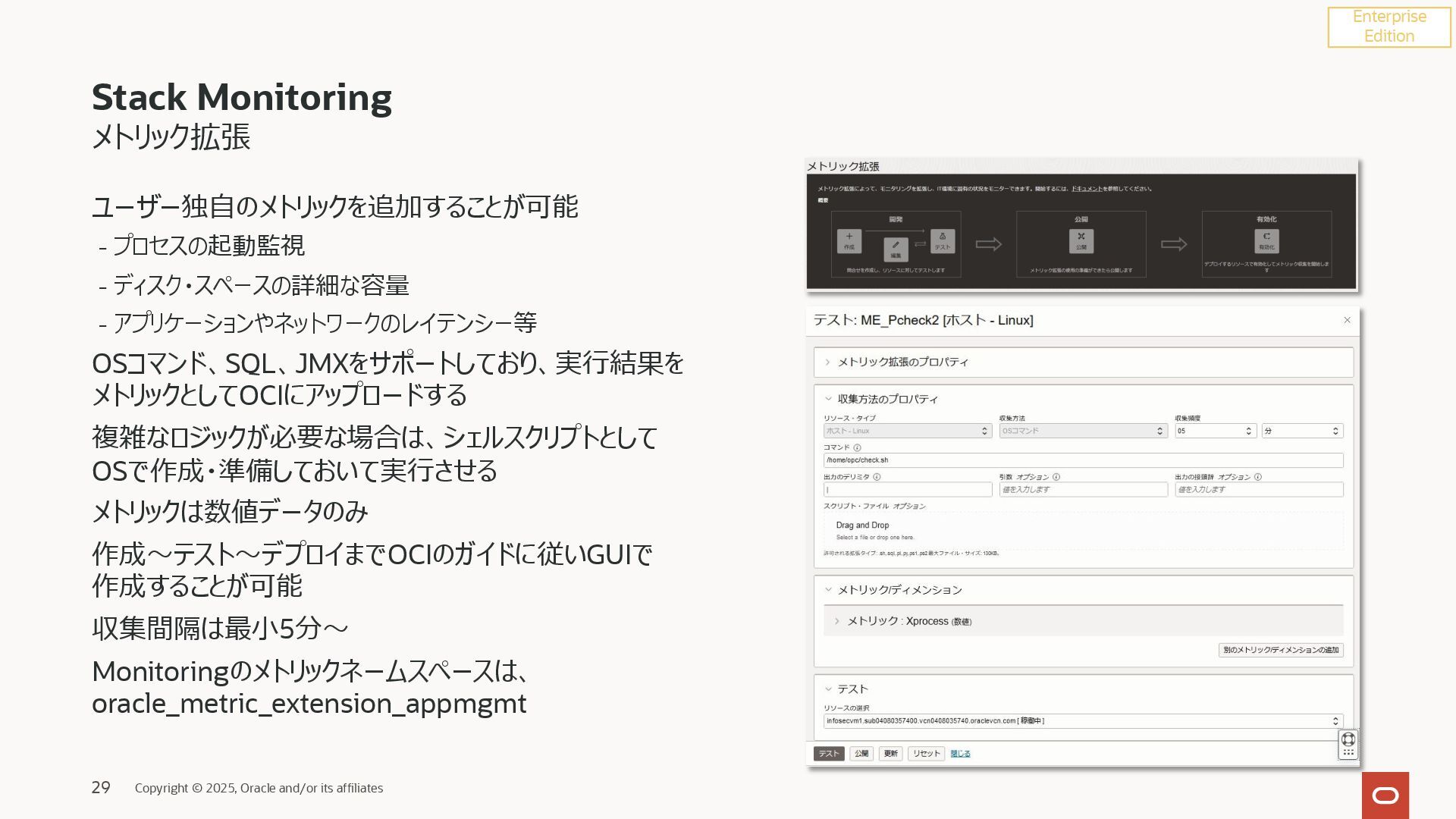Screen dimensions: 1456x819
Task: Click the Stack Monitoring title text
Action: [242, 97]
